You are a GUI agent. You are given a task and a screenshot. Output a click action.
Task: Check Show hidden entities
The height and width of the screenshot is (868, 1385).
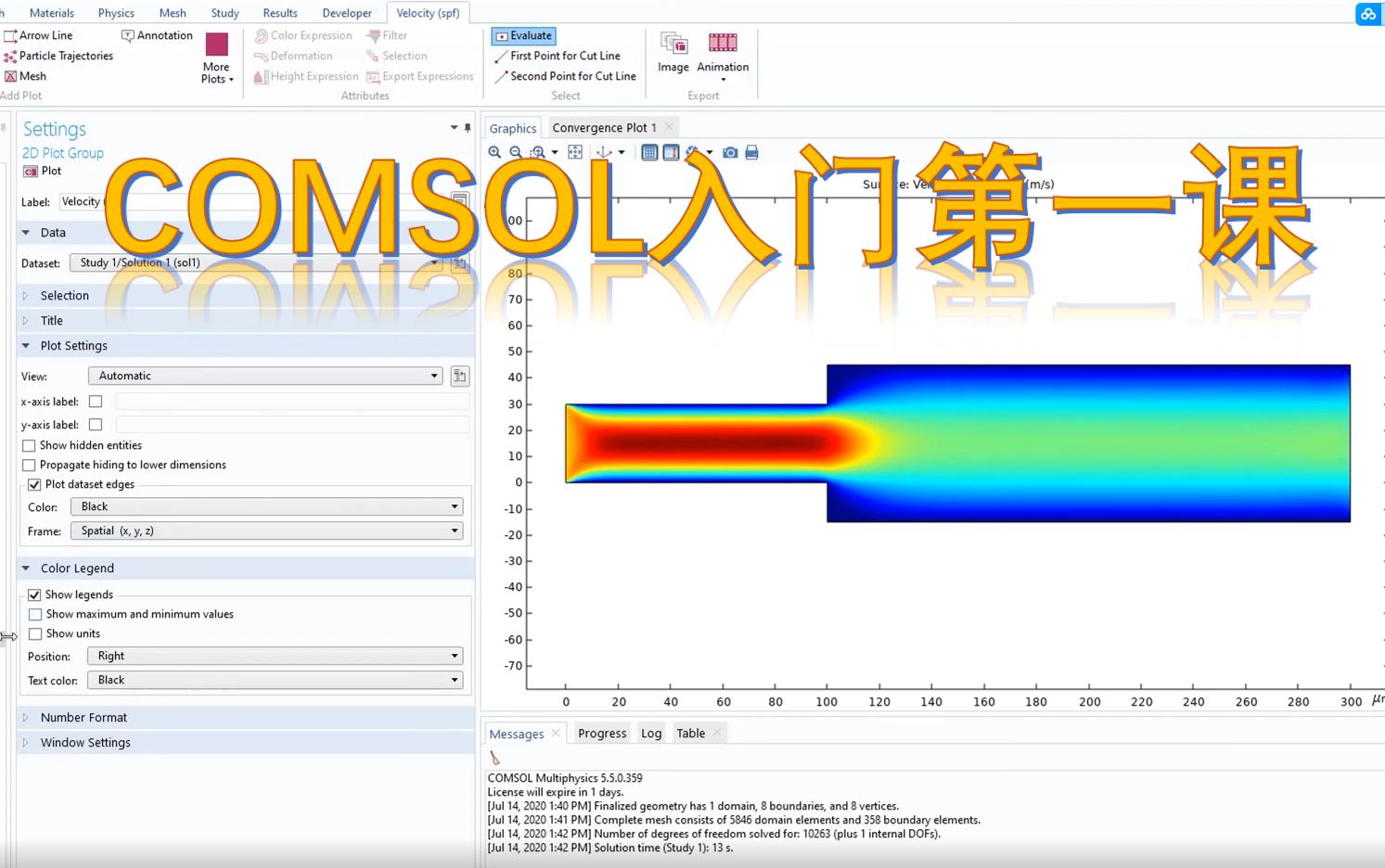[29, 445]
